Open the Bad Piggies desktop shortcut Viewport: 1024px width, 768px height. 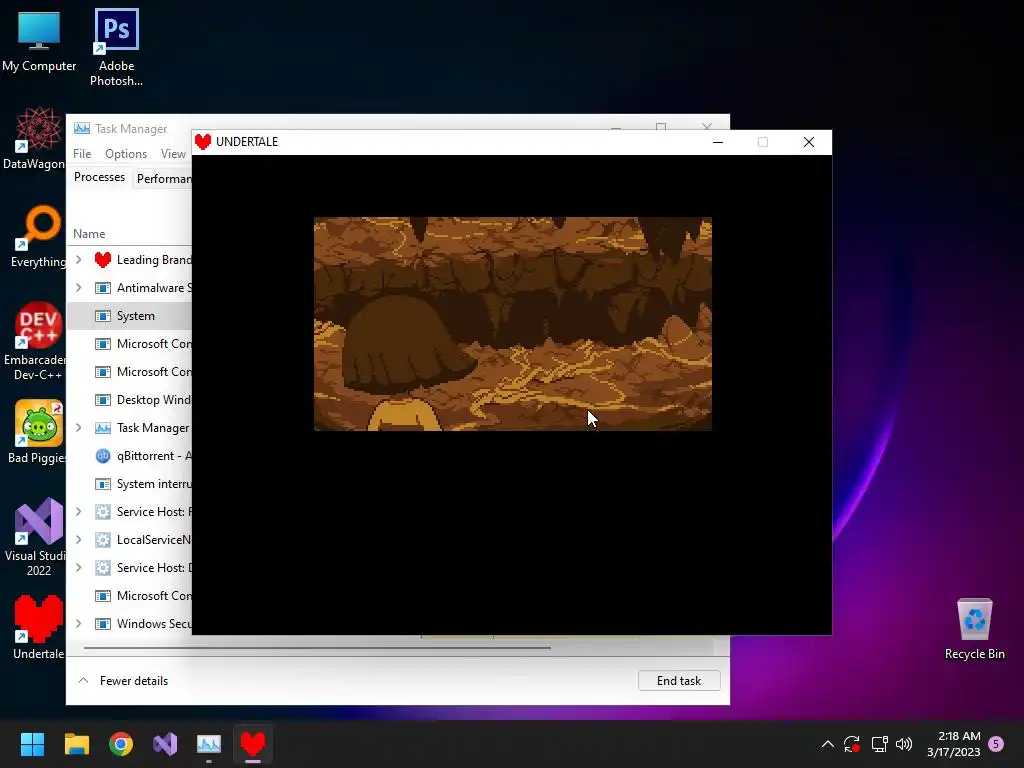point(38,431)
